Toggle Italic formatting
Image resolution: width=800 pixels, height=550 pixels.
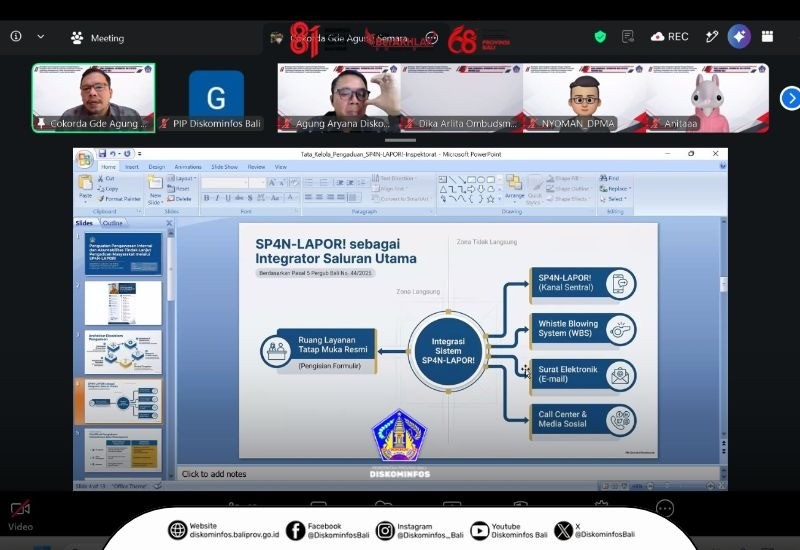point(217,198)
